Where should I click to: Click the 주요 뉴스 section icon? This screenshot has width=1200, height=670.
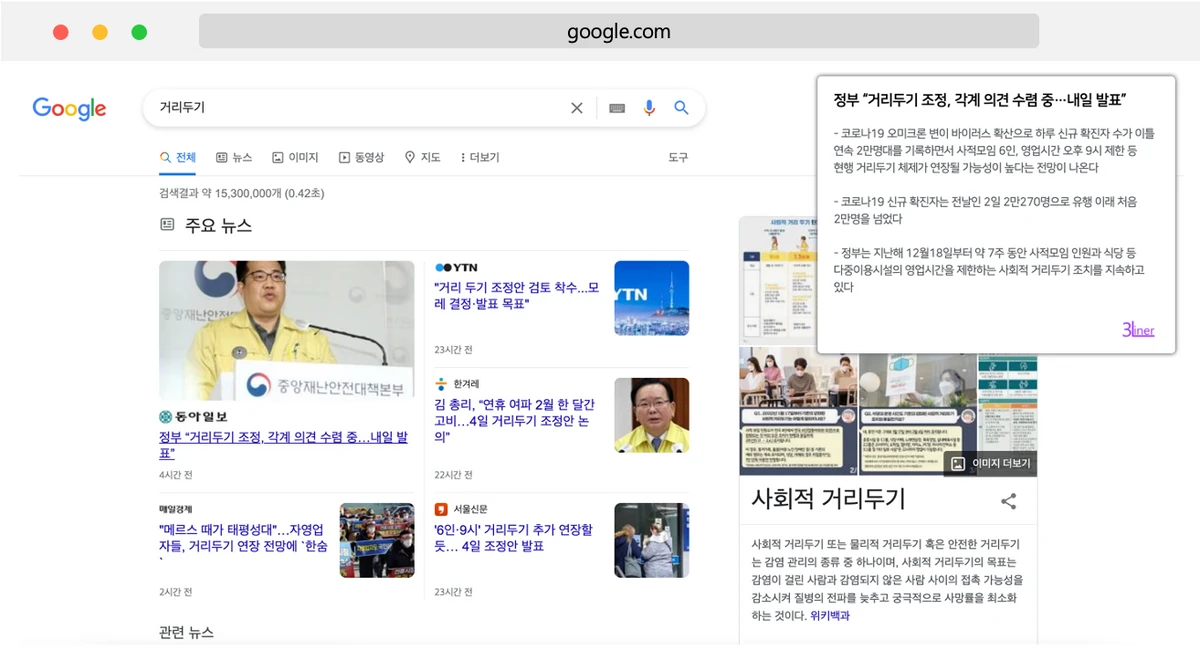coord(167,225)
